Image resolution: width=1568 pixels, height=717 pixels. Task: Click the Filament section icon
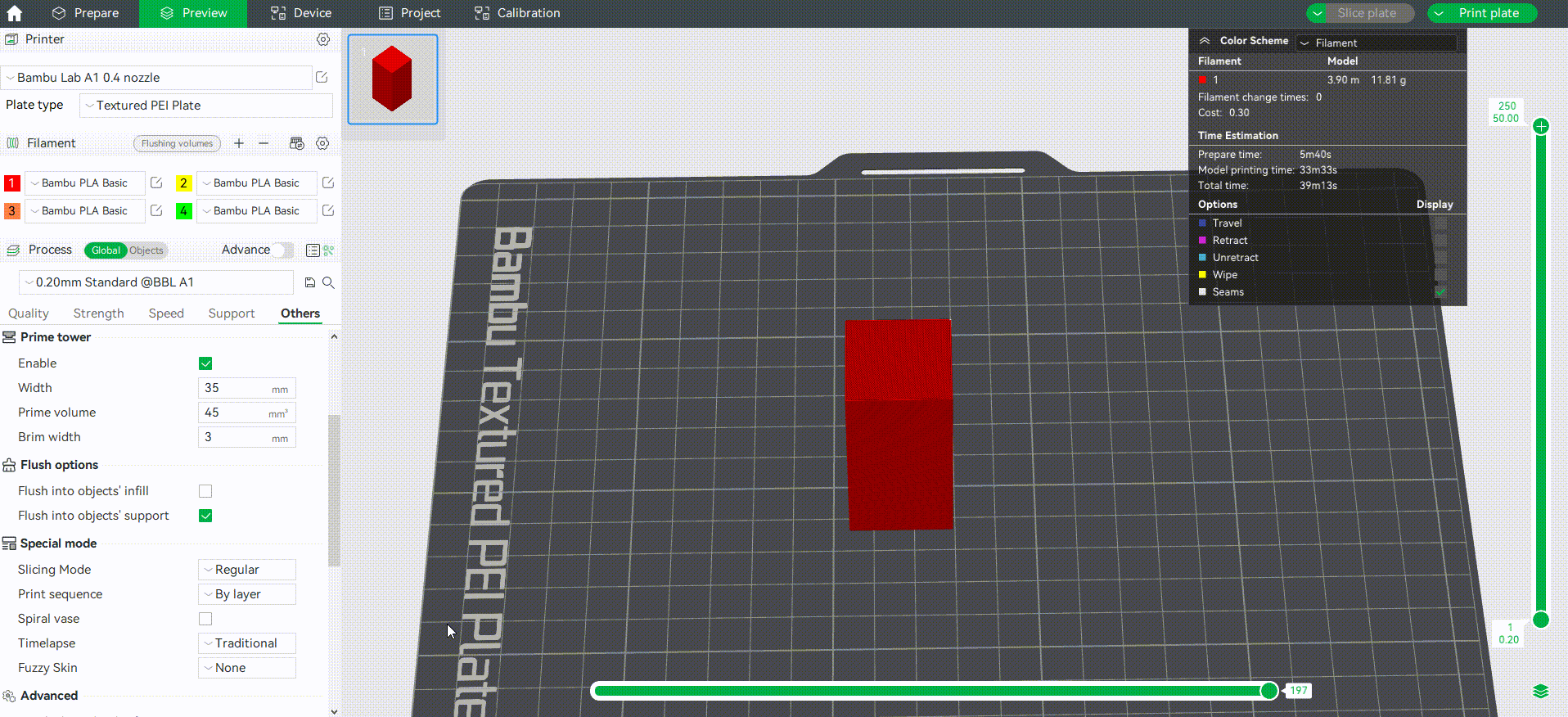pyautogui.click(x=12, y=143)
